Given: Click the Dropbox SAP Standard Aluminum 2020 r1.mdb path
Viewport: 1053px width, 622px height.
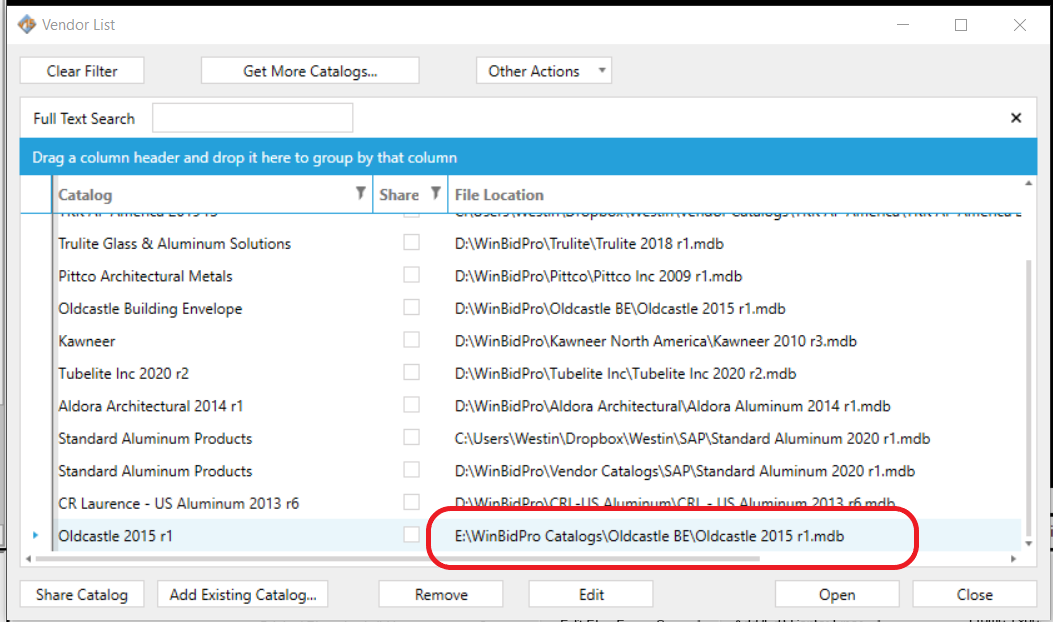Looking at the screenshot, I should (692, 439).
